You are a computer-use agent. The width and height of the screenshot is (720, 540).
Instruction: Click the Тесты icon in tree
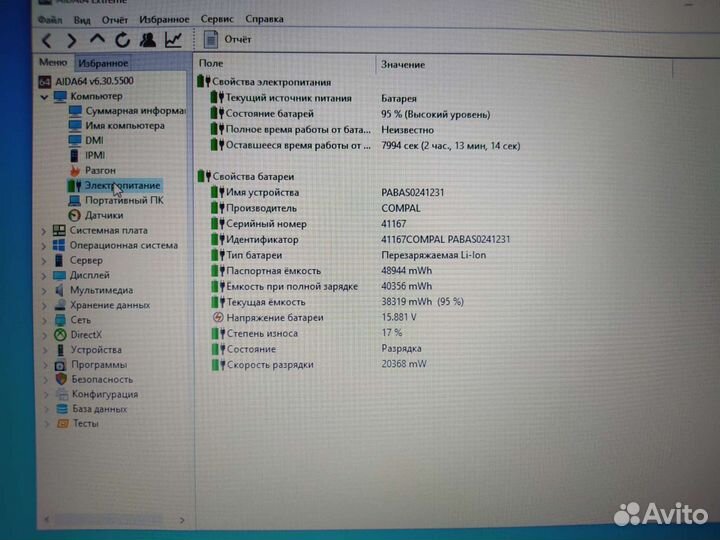point(62,423)
